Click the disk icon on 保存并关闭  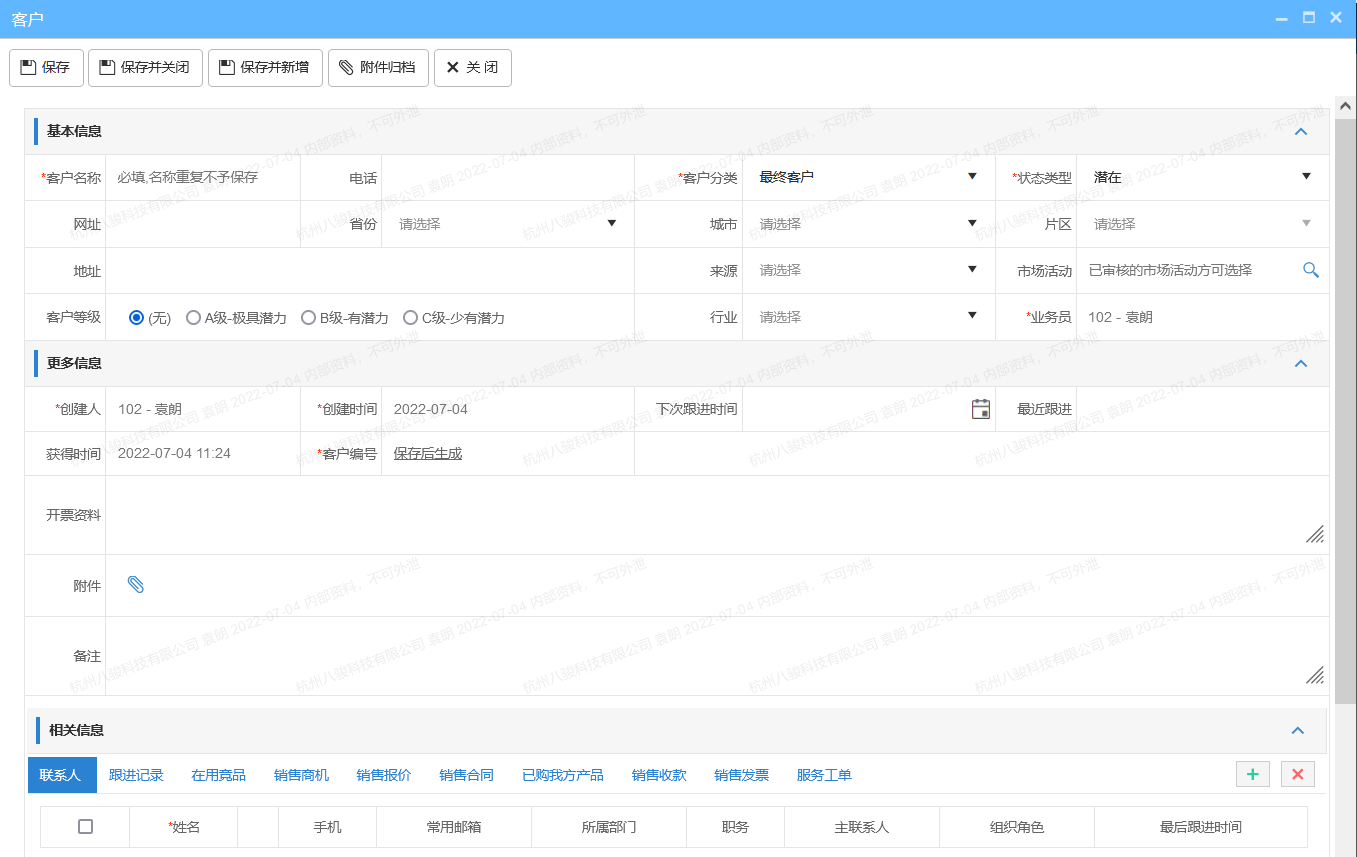coord(105,67)
